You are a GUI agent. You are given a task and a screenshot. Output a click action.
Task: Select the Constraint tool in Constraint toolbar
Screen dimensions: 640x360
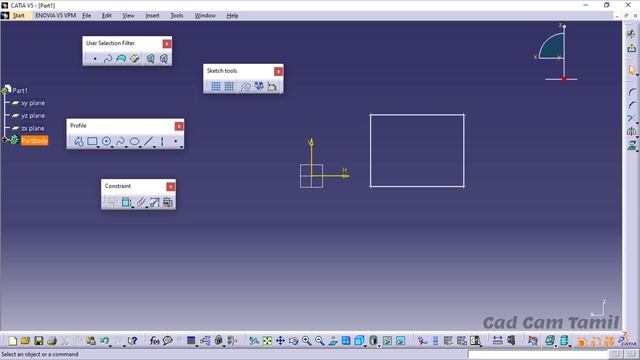(x=126, y=202)
